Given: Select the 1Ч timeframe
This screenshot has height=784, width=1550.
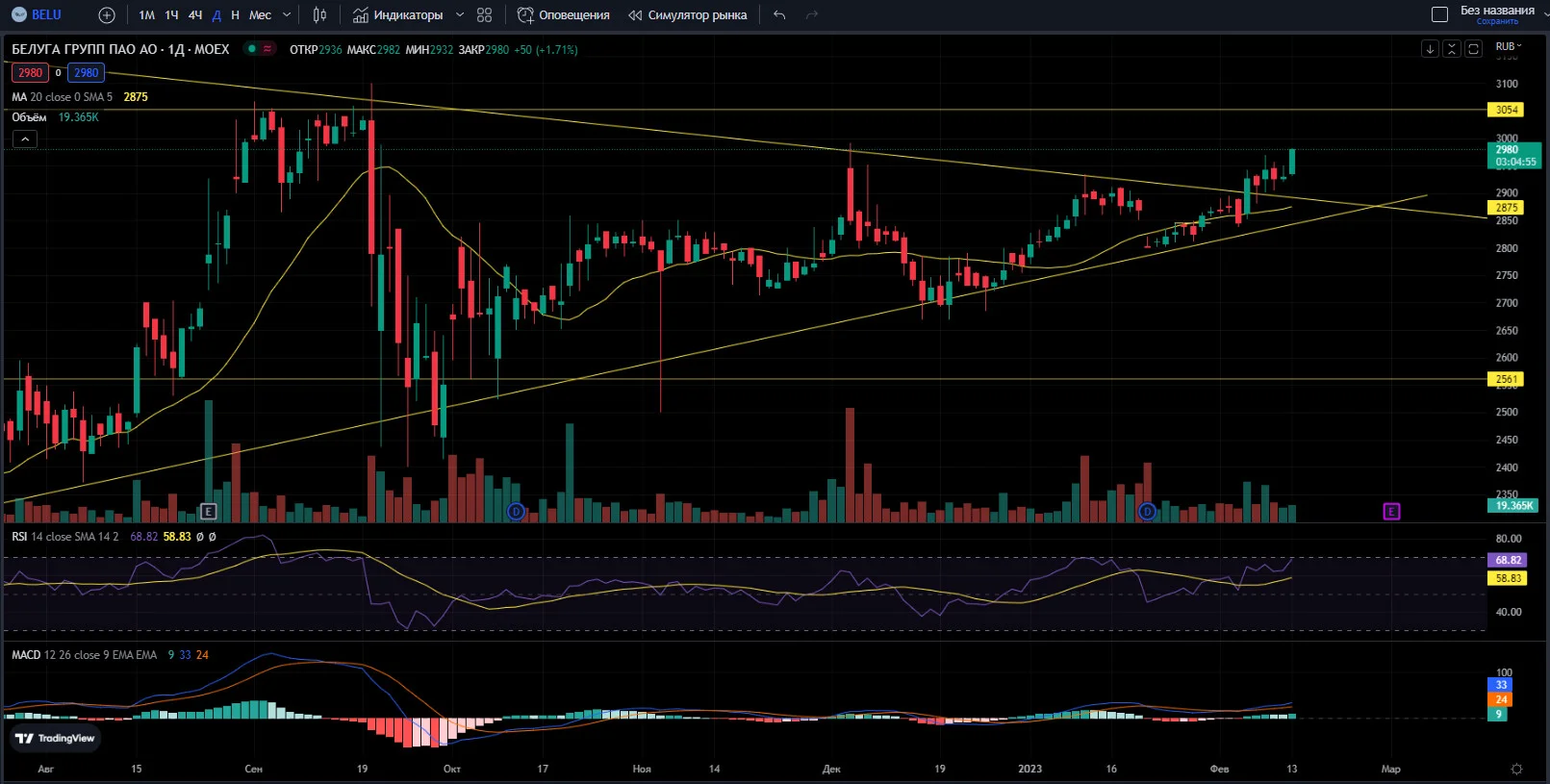Looking at the screenshot, I should [x=171, y=14].
